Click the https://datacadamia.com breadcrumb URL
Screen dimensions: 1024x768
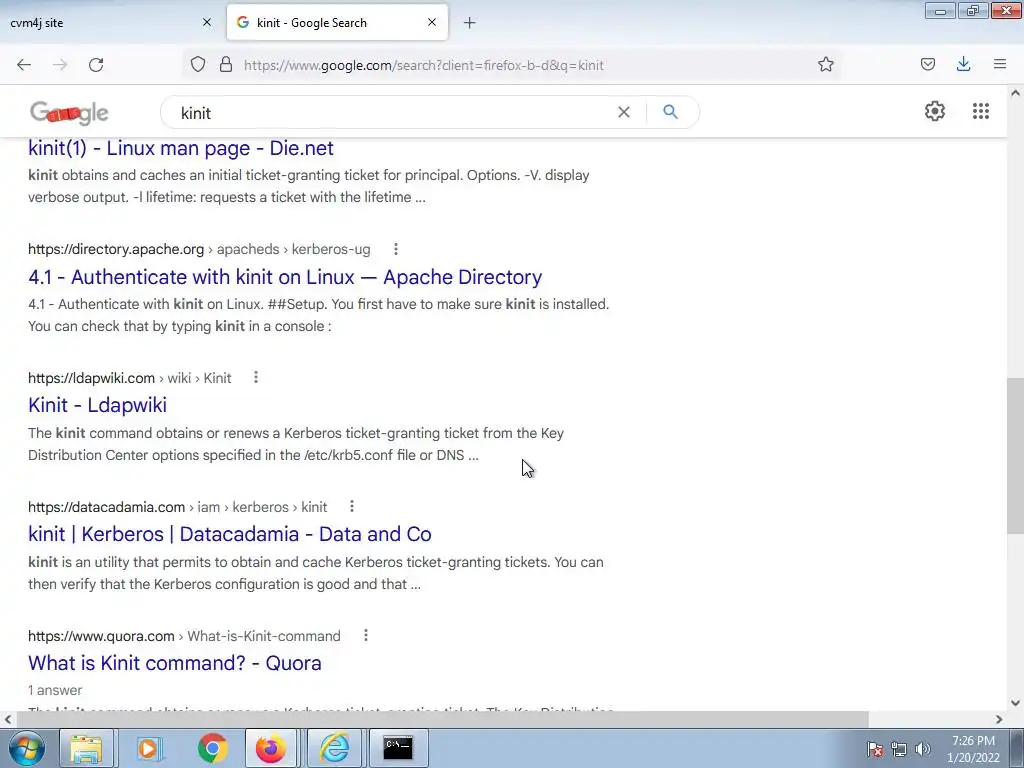click(x=106, y=507)
